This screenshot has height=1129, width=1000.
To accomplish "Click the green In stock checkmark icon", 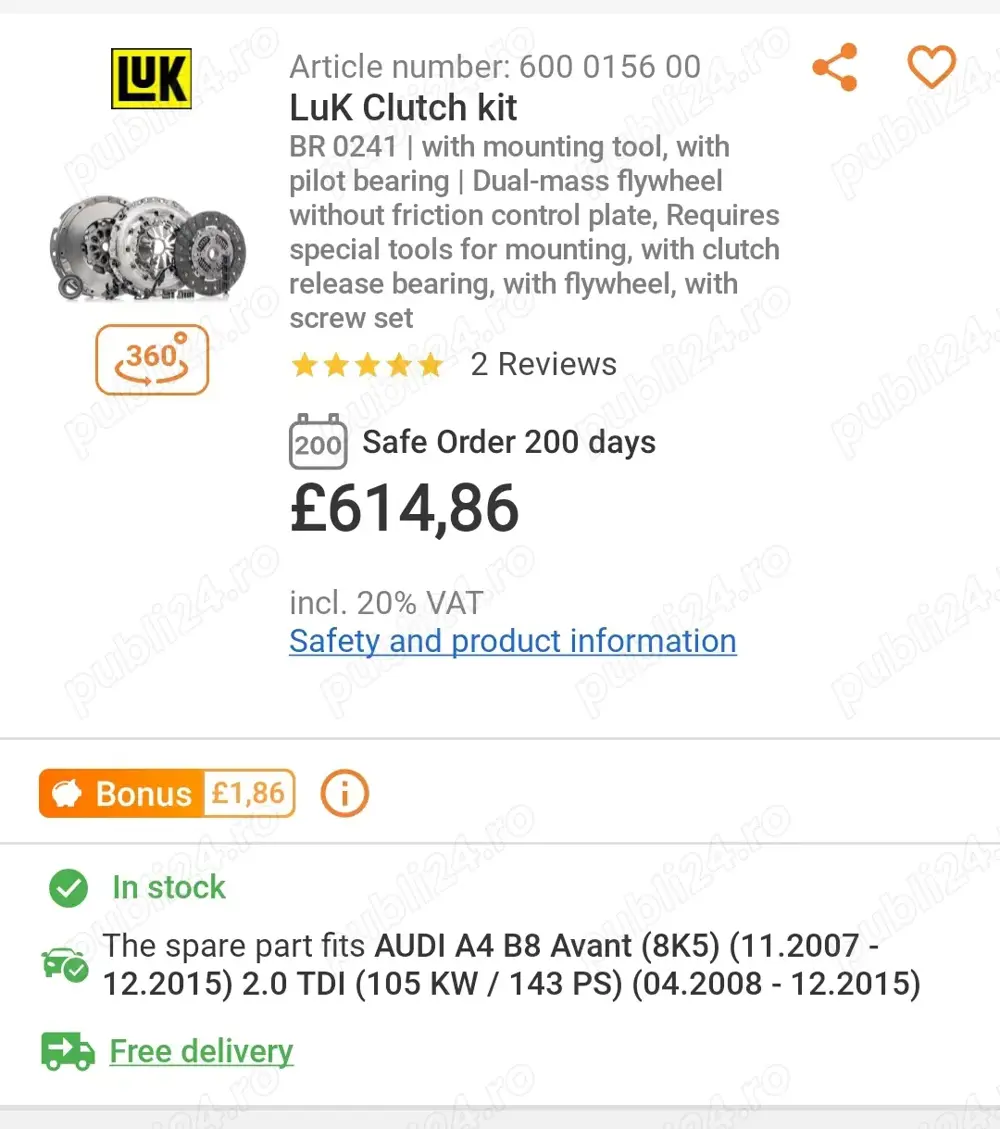I will 68,887.
